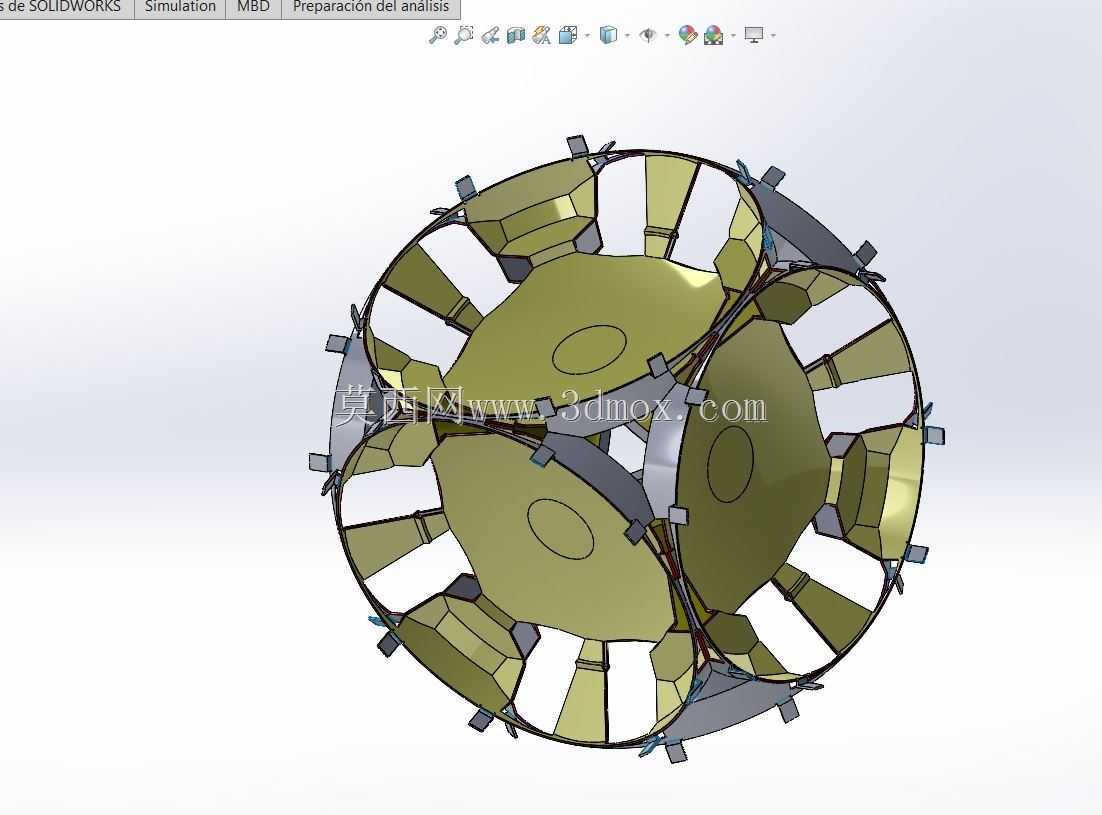This screenshot has width=1102, height=815.
Task: Expand the View Settings dropdown arrow
Action: (773, 35)
